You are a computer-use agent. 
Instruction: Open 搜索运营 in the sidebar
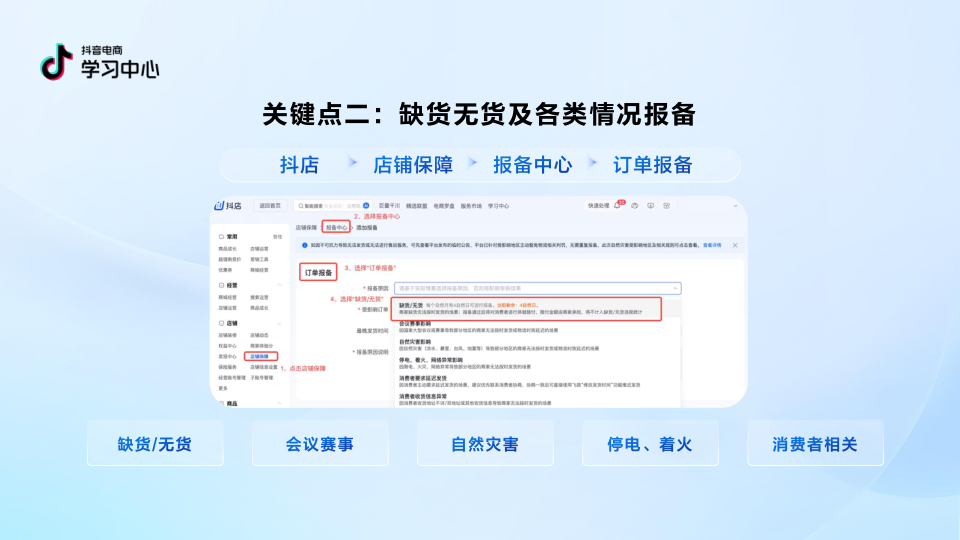coord(259,298)
